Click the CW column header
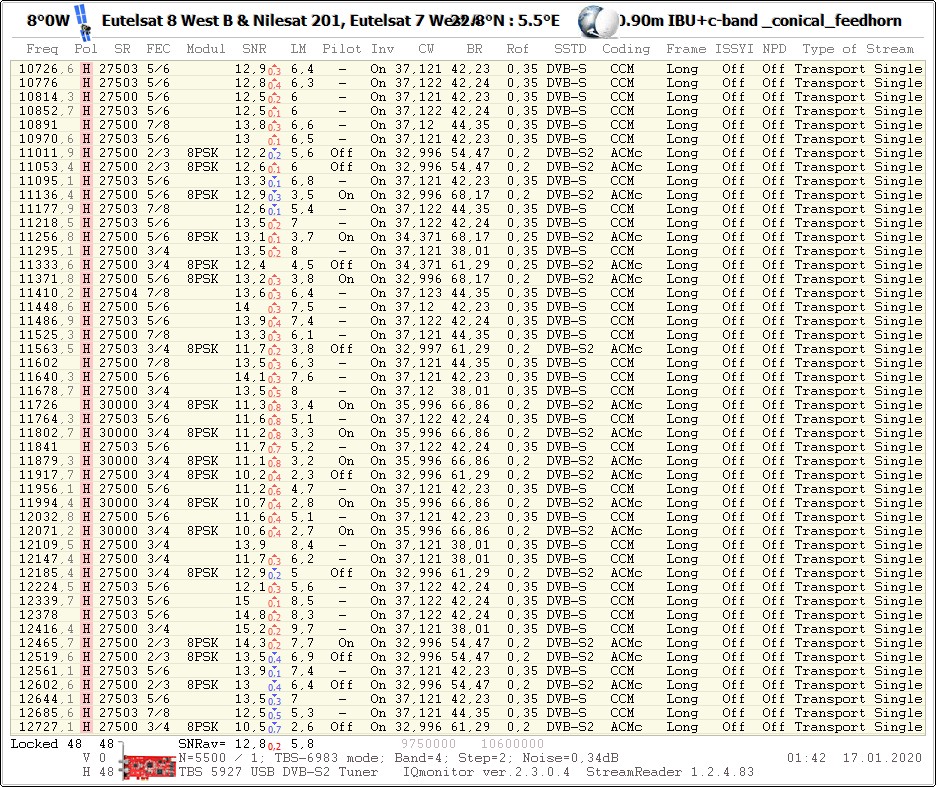 (x=426, y=49)
